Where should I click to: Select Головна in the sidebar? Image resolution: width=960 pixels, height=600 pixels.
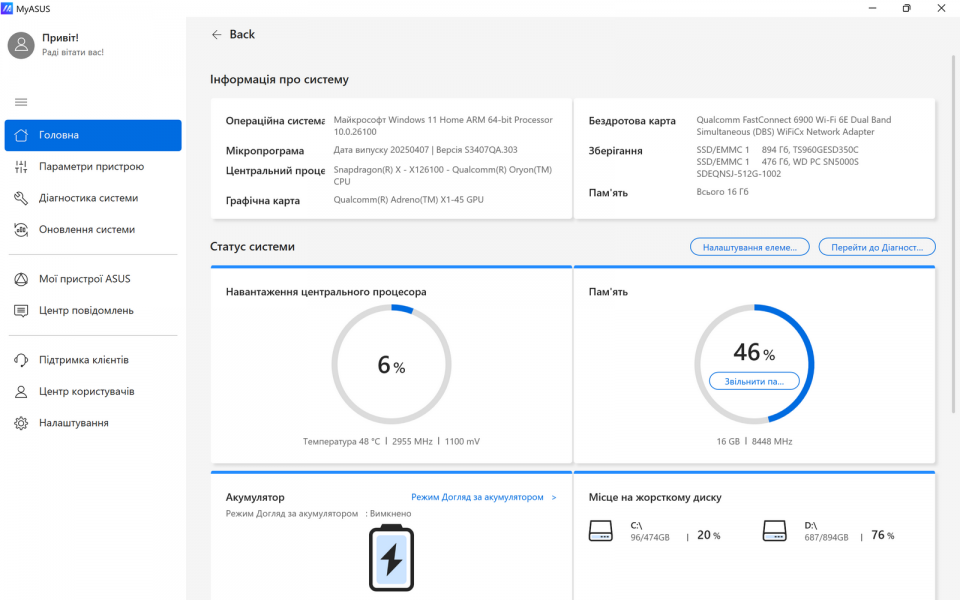pos(93,135)
